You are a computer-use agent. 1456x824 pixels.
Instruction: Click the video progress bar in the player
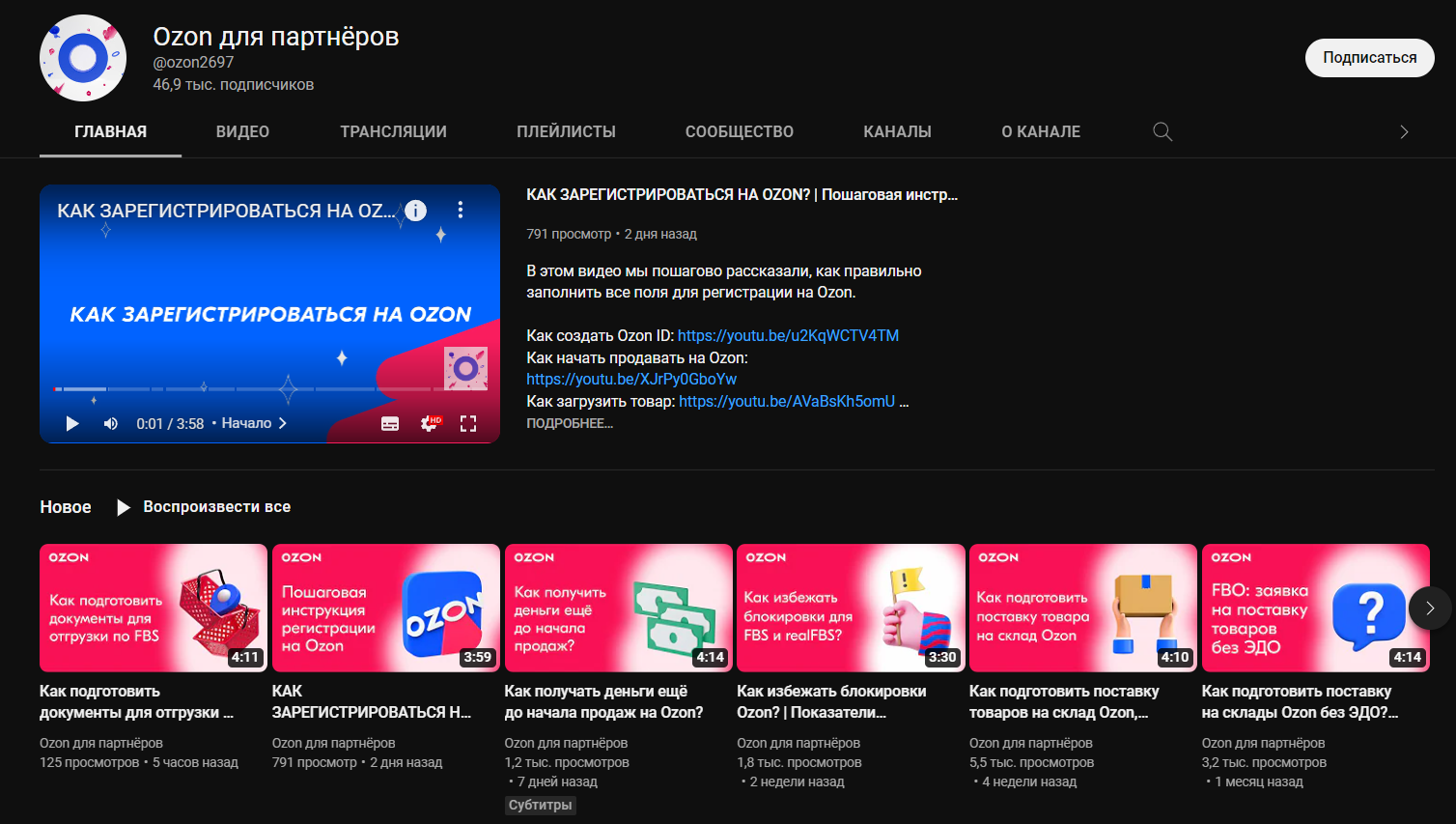[x=270, y=389]
